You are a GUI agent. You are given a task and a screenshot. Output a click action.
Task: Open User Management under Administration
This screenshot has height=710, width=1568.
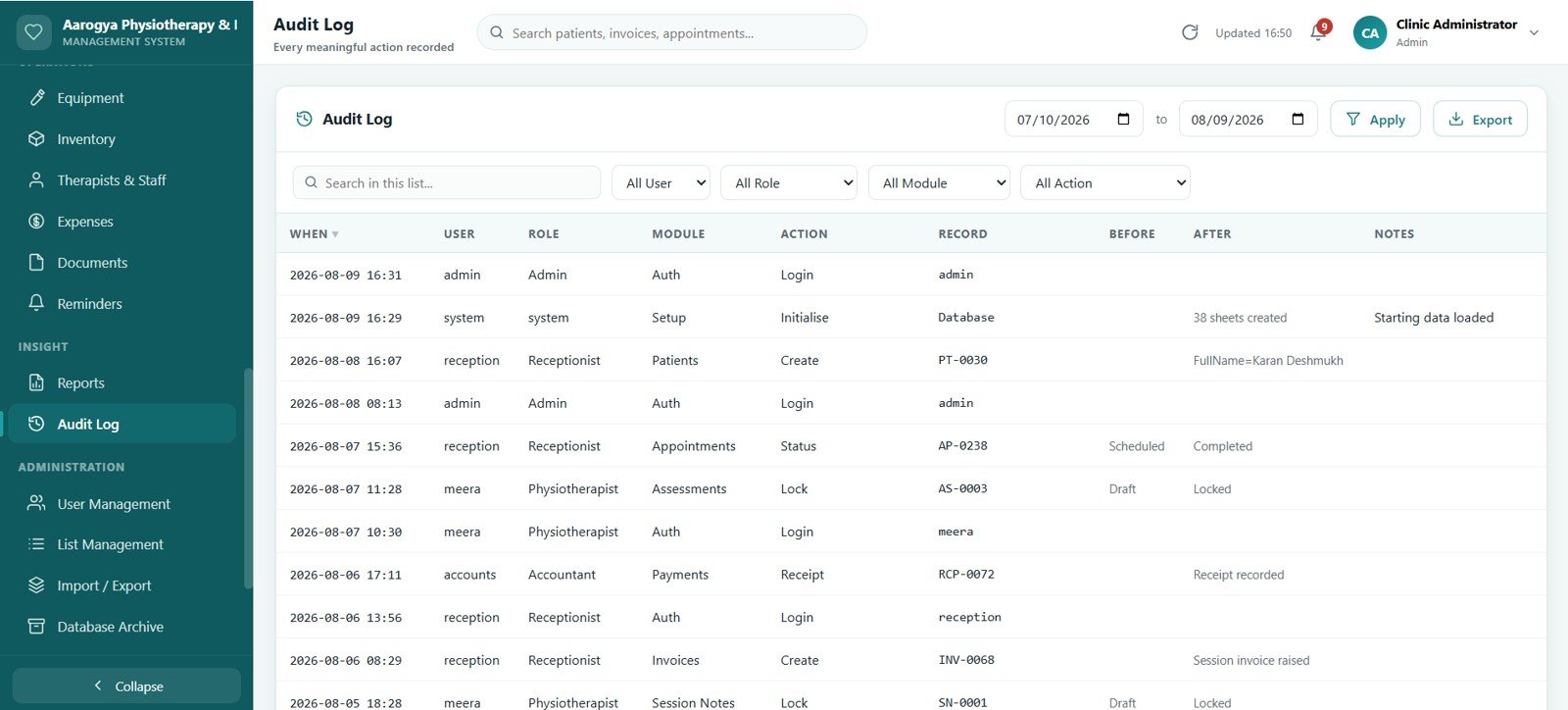(x=122, y=503)
